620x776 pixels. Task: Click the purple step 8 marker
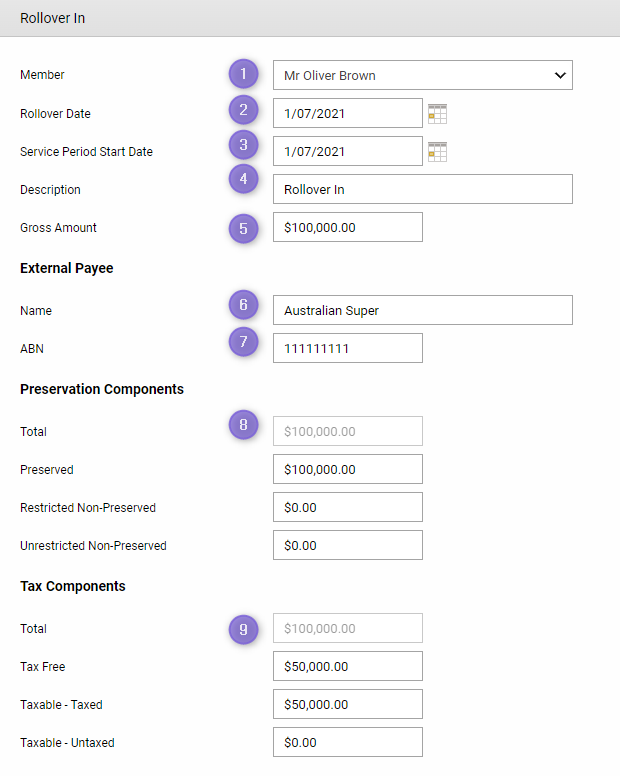[243, 425]
